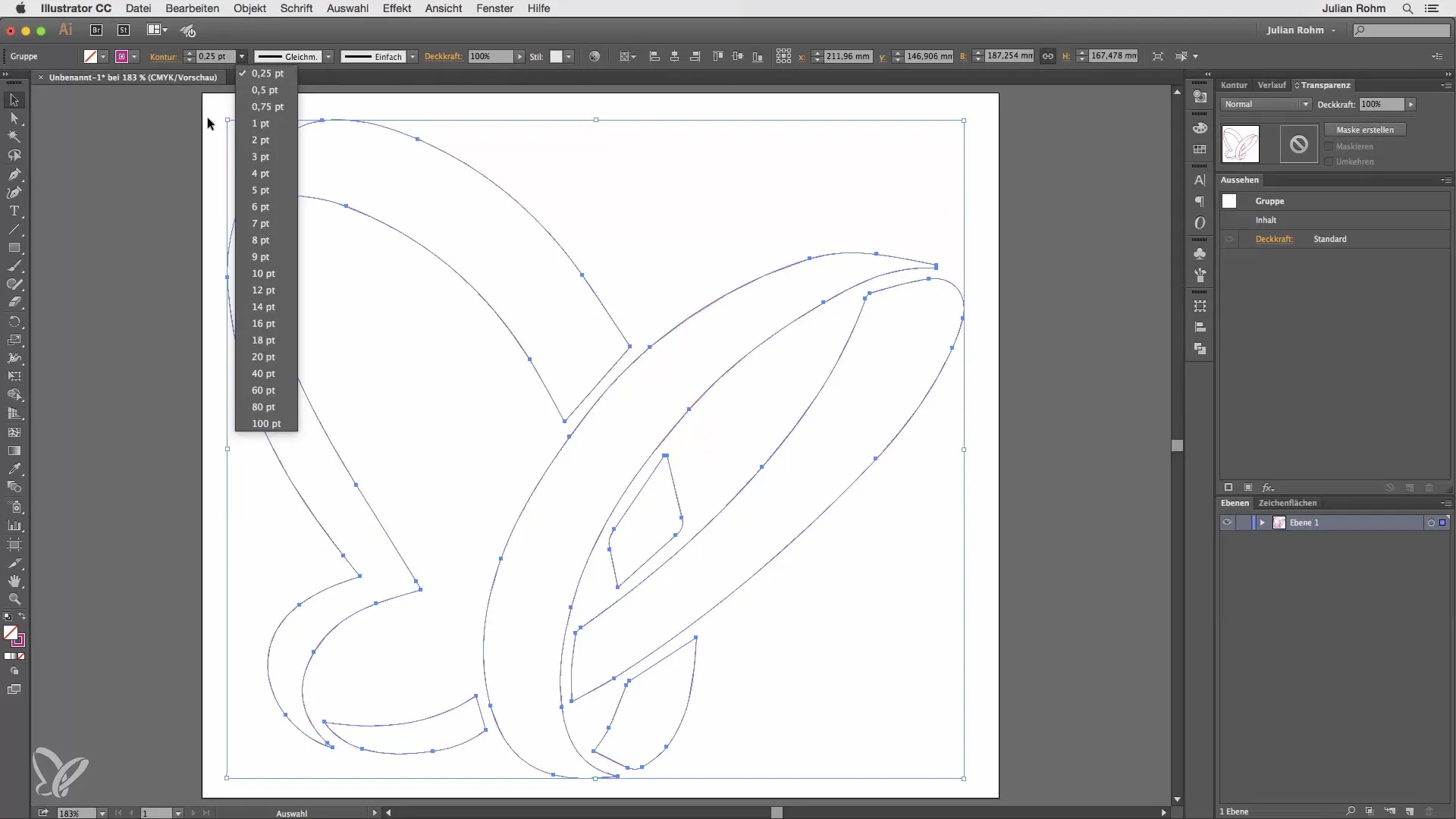The height and width of the screenshot is (819, 1456).
Task: Click Create New Layer icon in Layers panel
Action: pos(1410,811)
